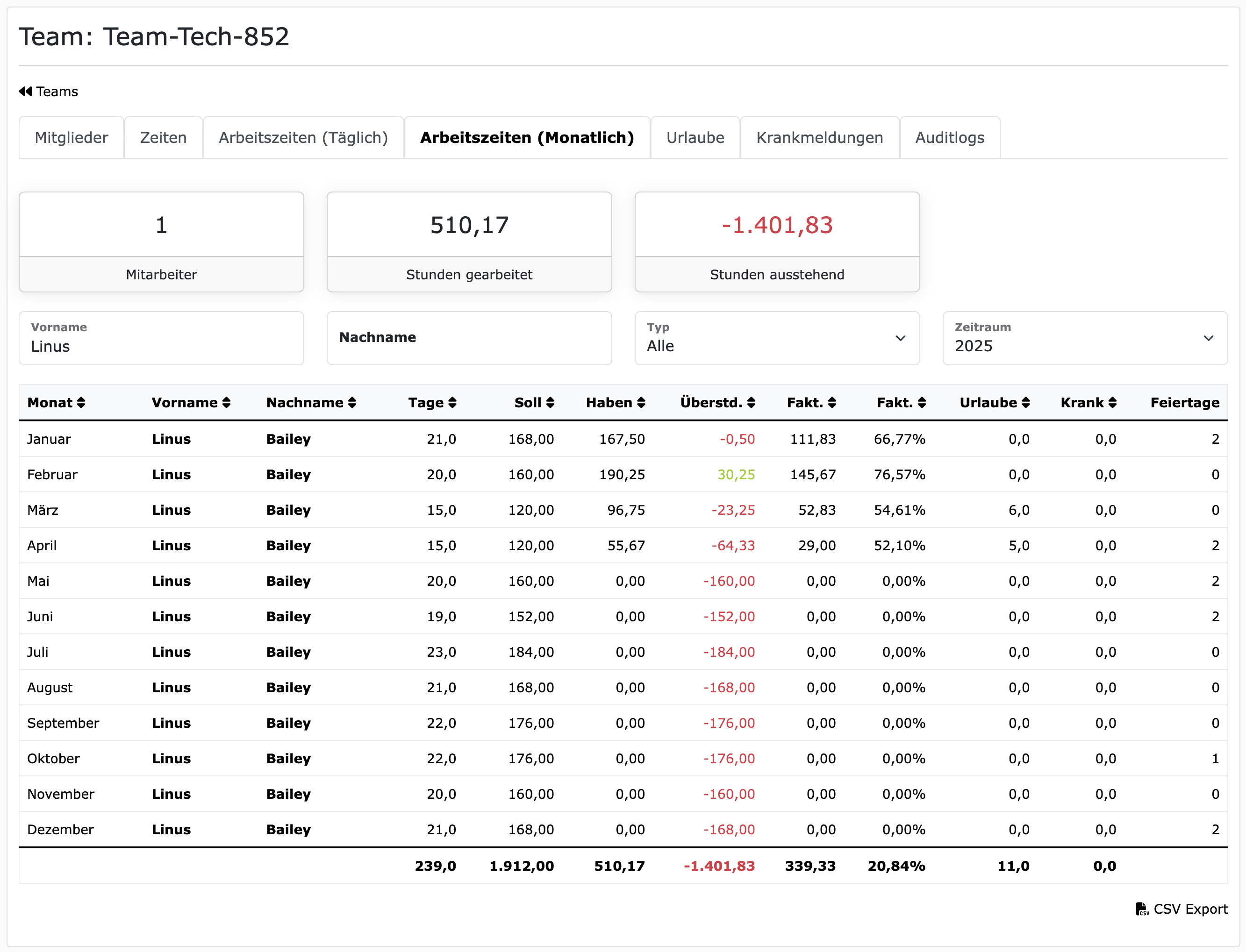Click Bailey link in the Februar row
Image resolution: width=1246 pixels, height=952 pixels.
(x=288, y=474)
